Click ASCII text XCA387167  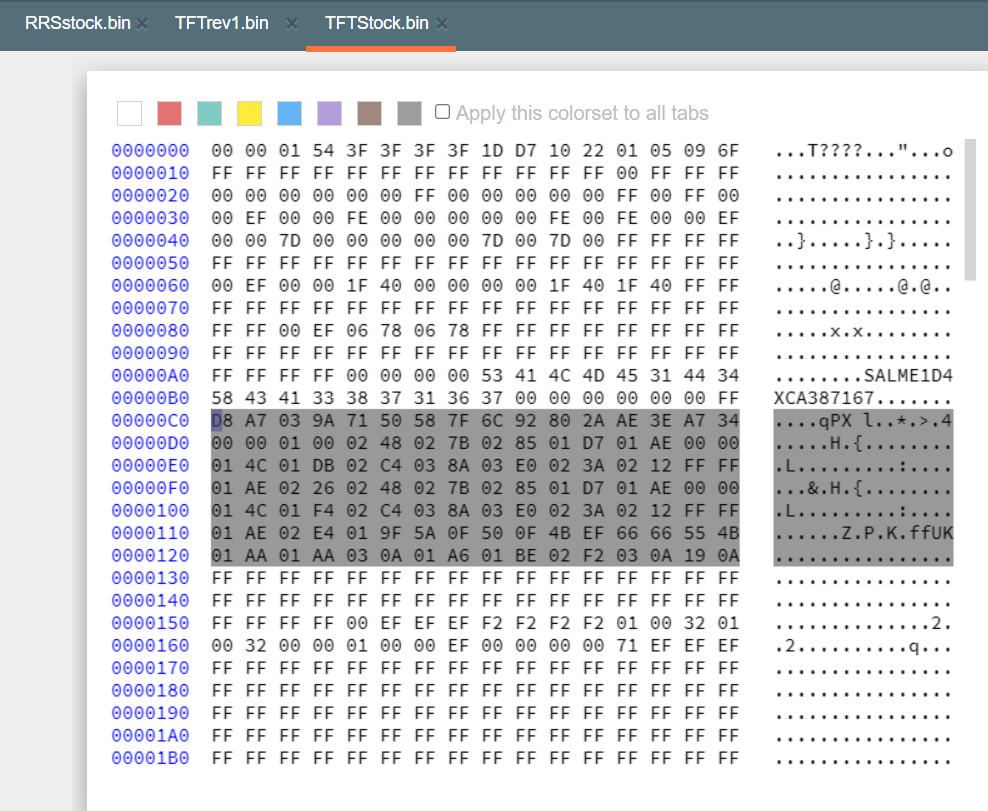pyautogui.click(x=824, y=398)
